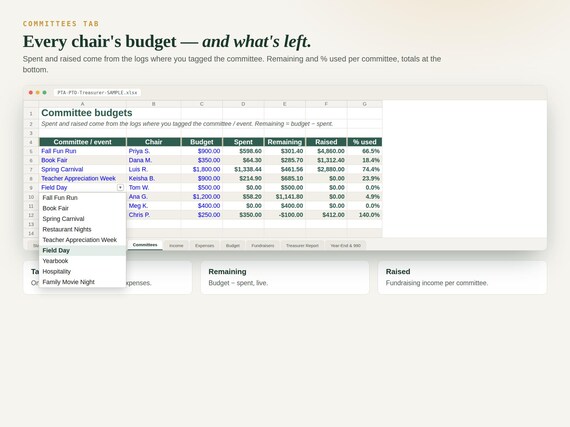570x427 pixels.
Task: Click the $1,800.00 budget cell
Action: (202, 169)
